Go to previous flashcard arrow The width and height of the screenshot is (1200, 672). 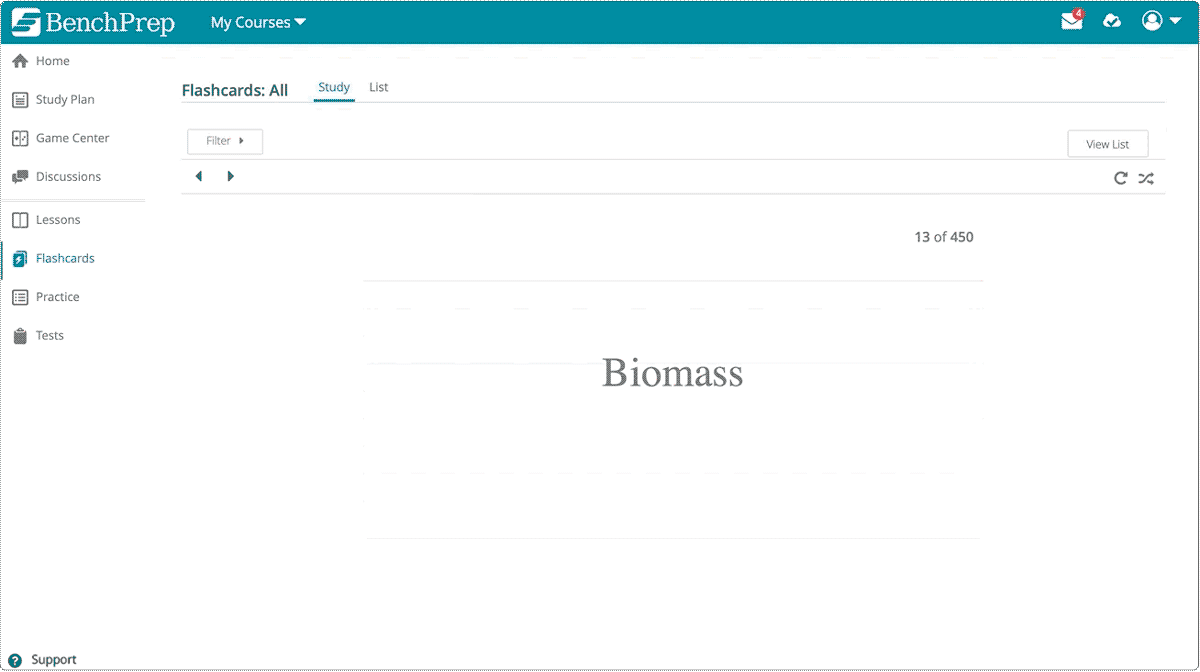(199, 177)
